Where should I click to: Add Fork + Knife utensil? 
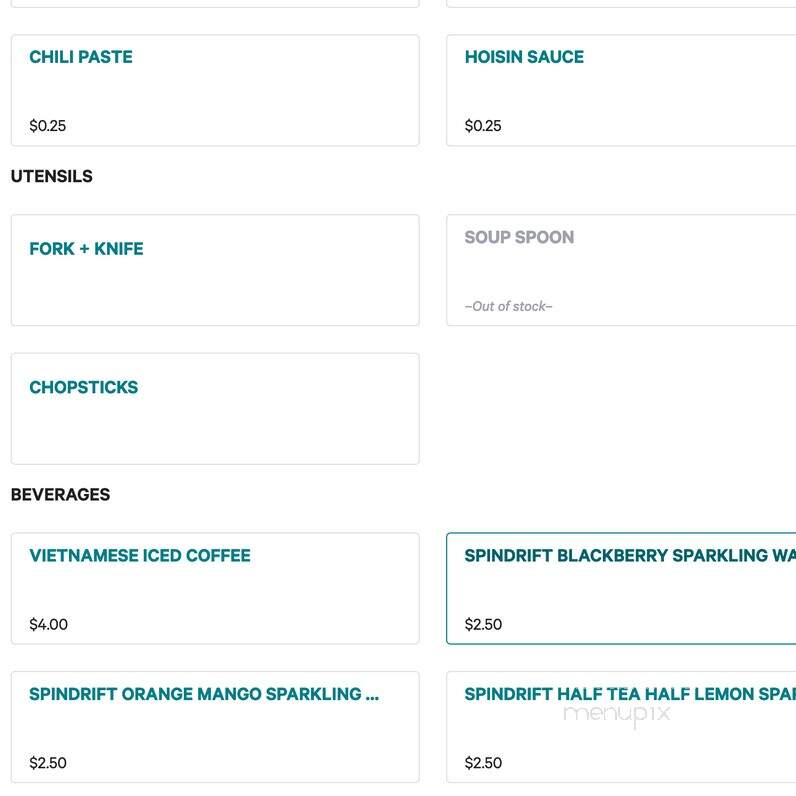pyautogui.click(x=215, y=270)
